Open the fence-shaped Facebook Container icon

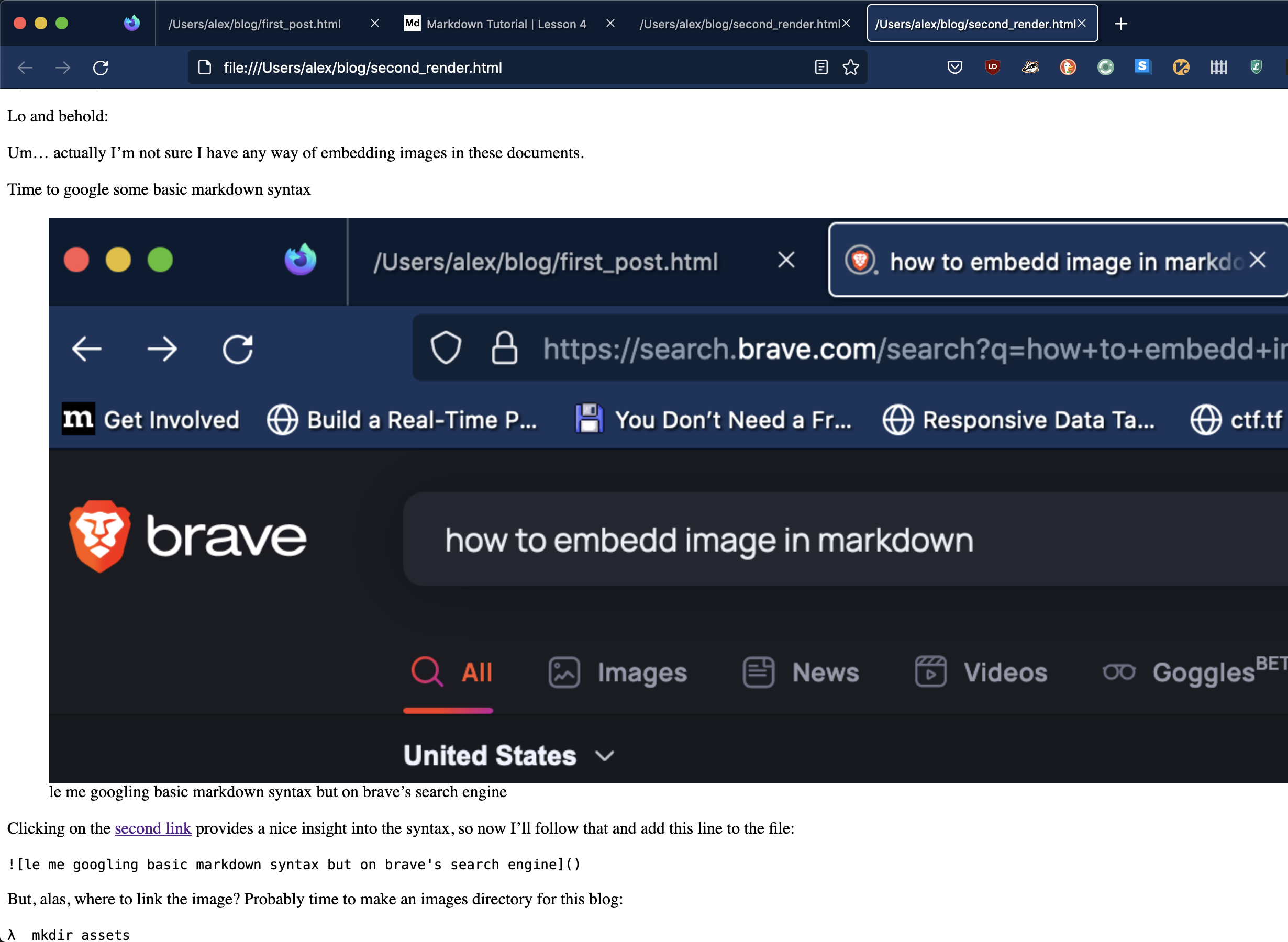pyautogui.click(x=1218, y=68)
